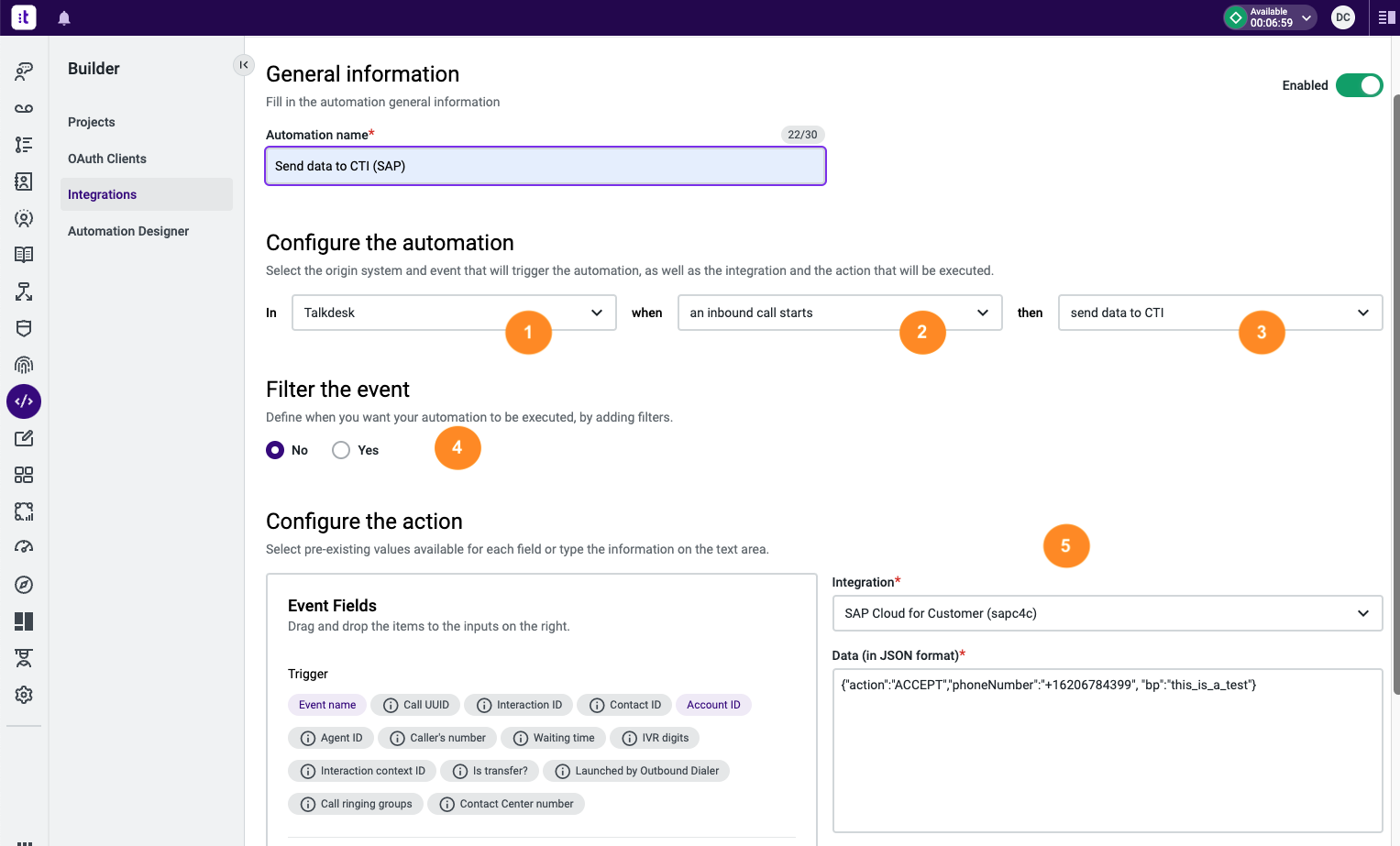The height and width of the screenshot is (846, 1400).
Task: Pick the Event name field chip
Action: pos(327,705)
